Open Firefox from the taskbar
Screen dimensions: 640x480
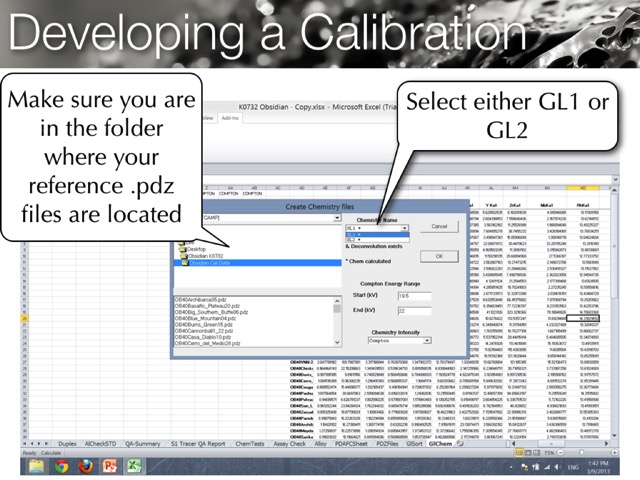tap(87, 466)
